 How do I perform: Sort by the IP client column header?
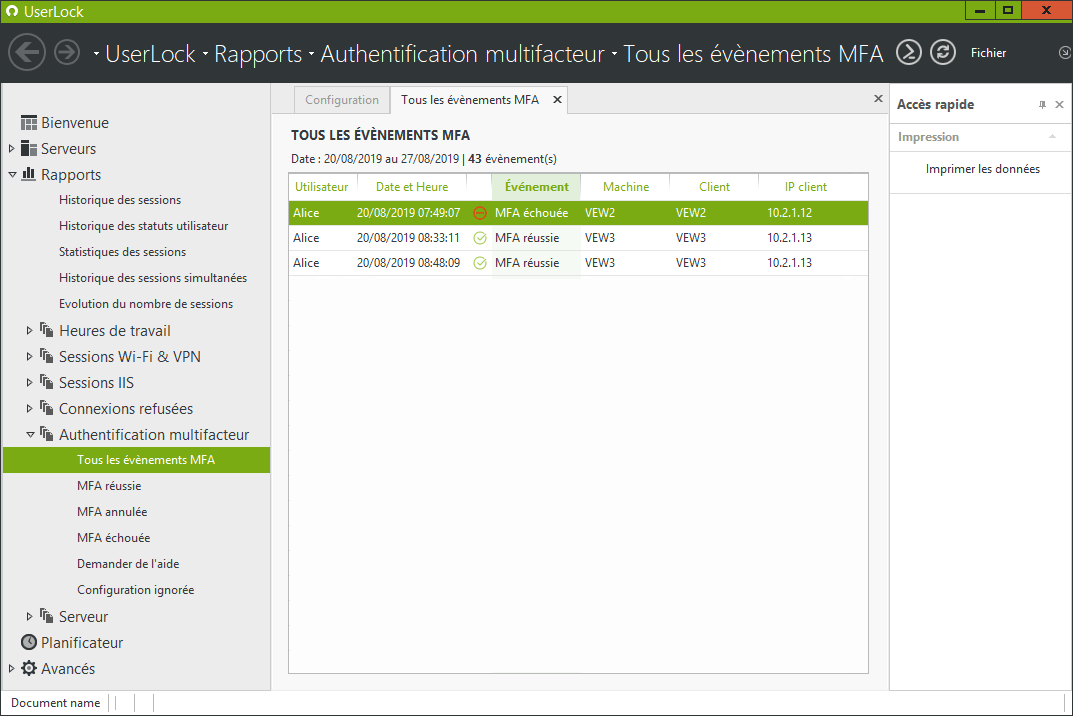pyautogui.click(x=805, y=187)
